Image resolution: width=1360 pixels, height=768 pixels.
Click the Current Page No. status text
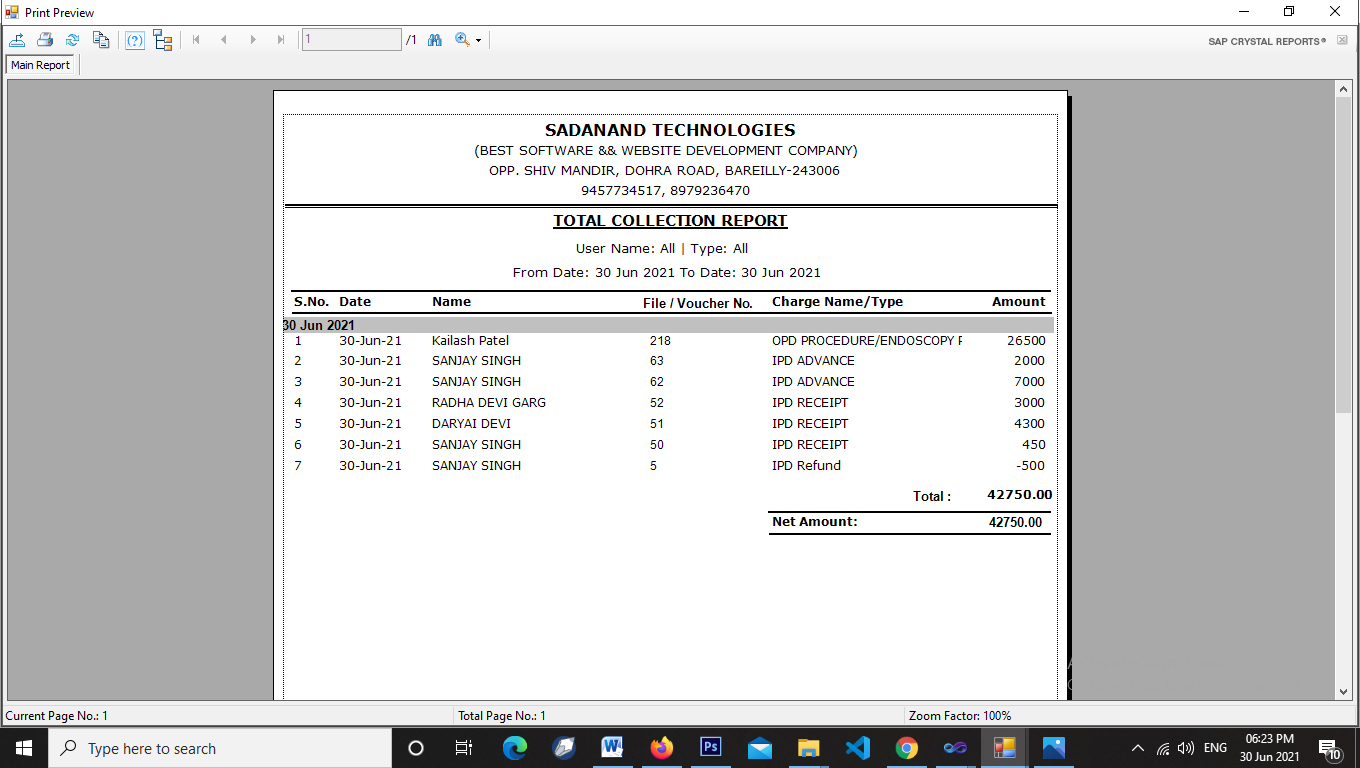pos(57,716)
